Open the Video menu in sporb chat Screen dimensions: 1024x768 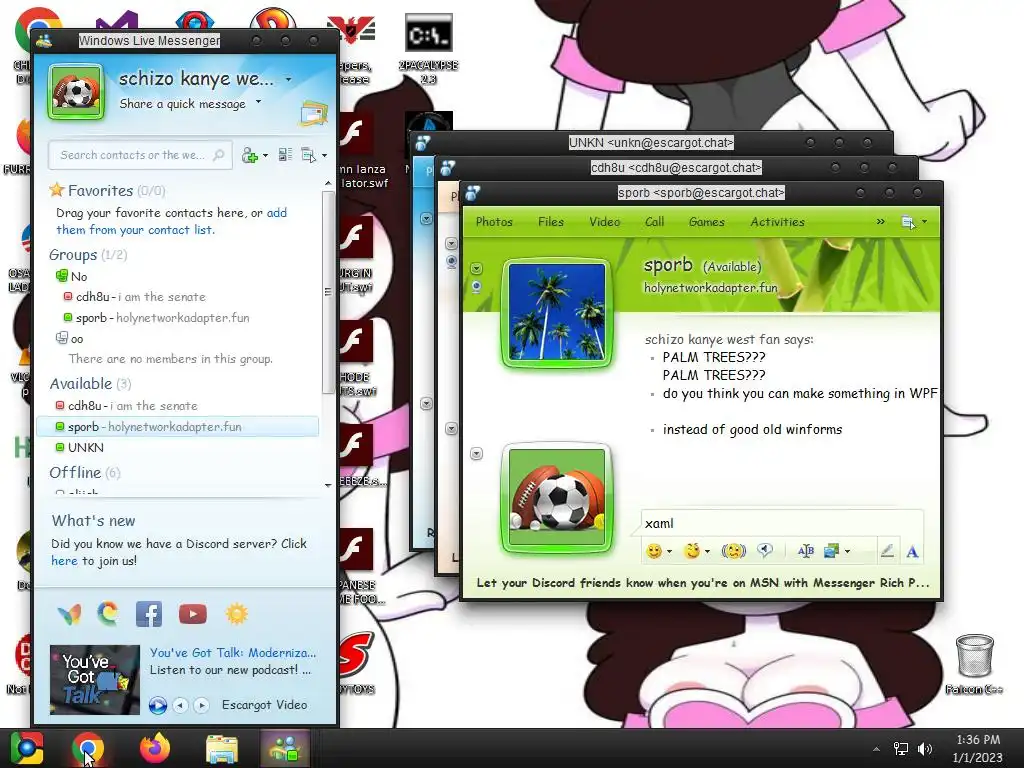(x=605, y=221)
